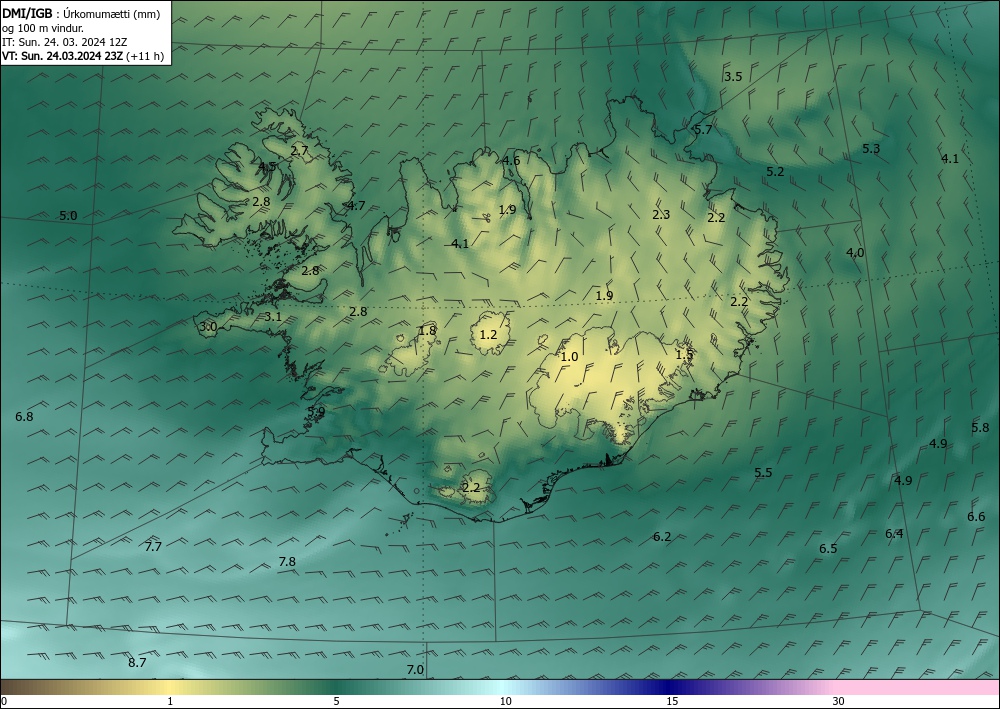Click the color scale tick label 5
1000x709 pixels.
336,701
